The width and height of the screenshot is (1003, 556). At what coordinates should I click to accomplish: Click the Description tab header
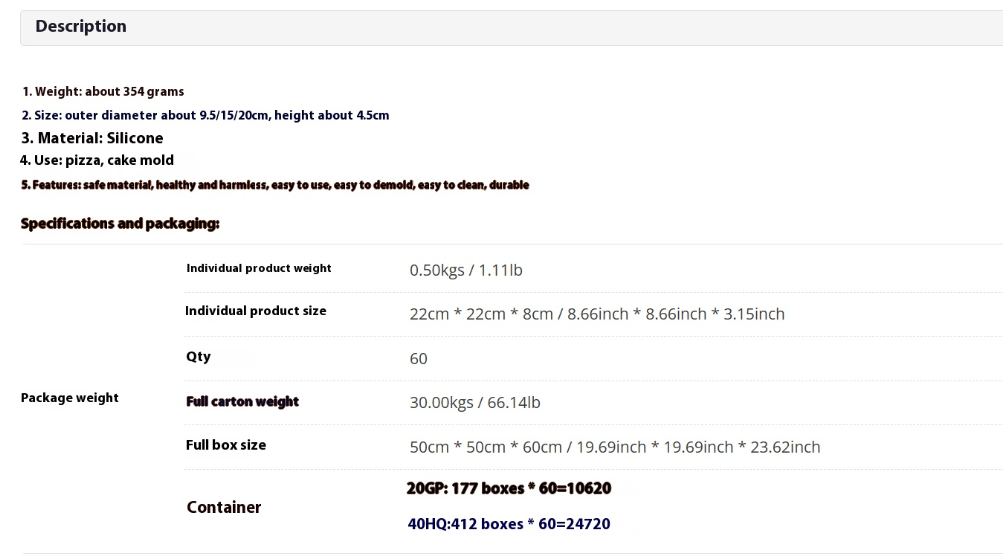click(x=81, y=26)
